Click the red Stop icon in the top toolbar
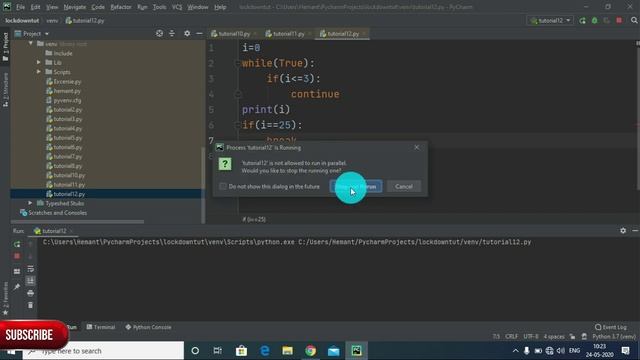640x360 pixels. pyautogui.click(x=619, y=20)
